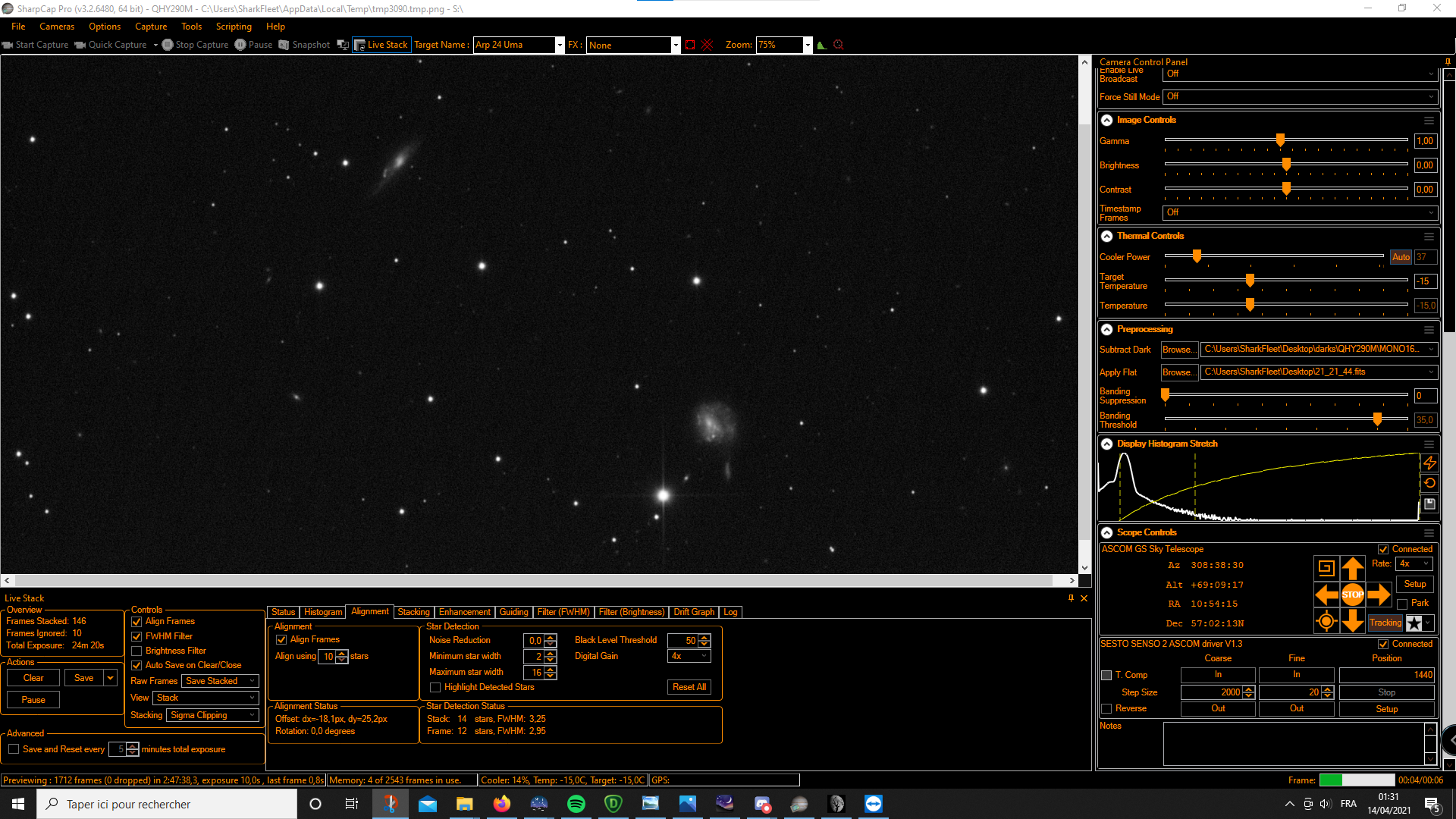Screen dimensions: 1456x819
Task: Open the Scripting menu
Action: click(234, 27)
